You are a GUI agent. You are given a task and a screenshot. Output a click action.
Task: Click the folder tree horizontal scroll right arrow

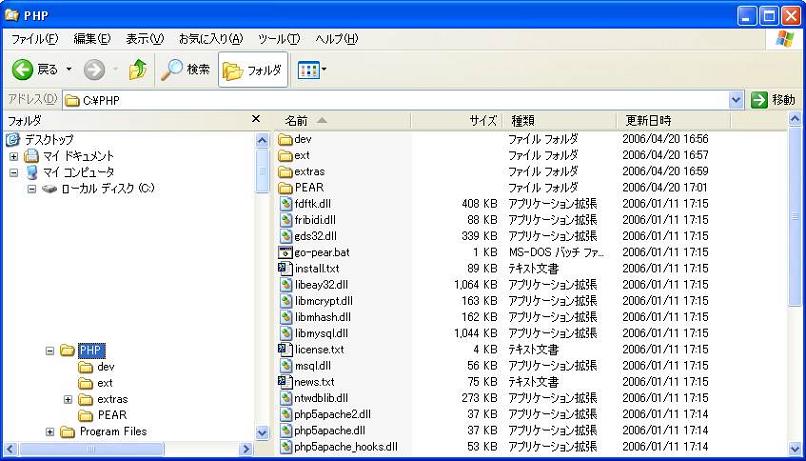(x=246, y=449)
